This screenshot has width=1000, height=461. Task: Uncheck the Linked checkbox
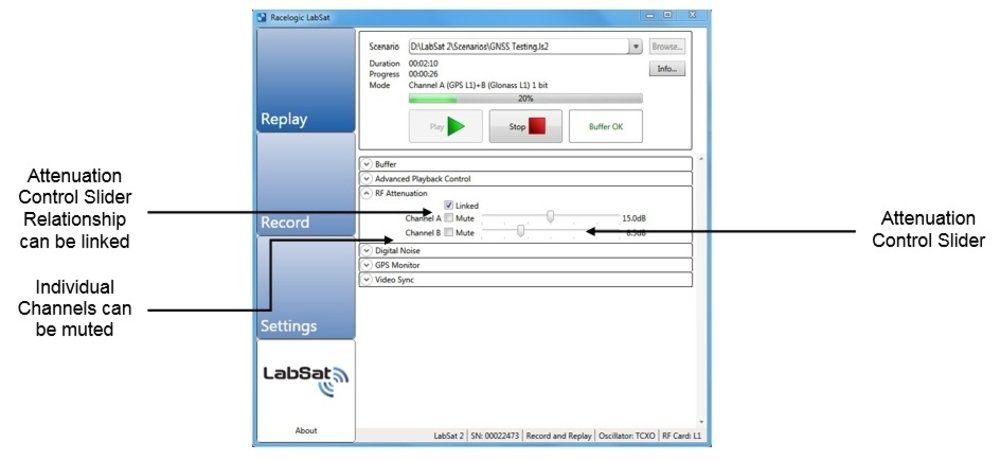tap(449, 205)
